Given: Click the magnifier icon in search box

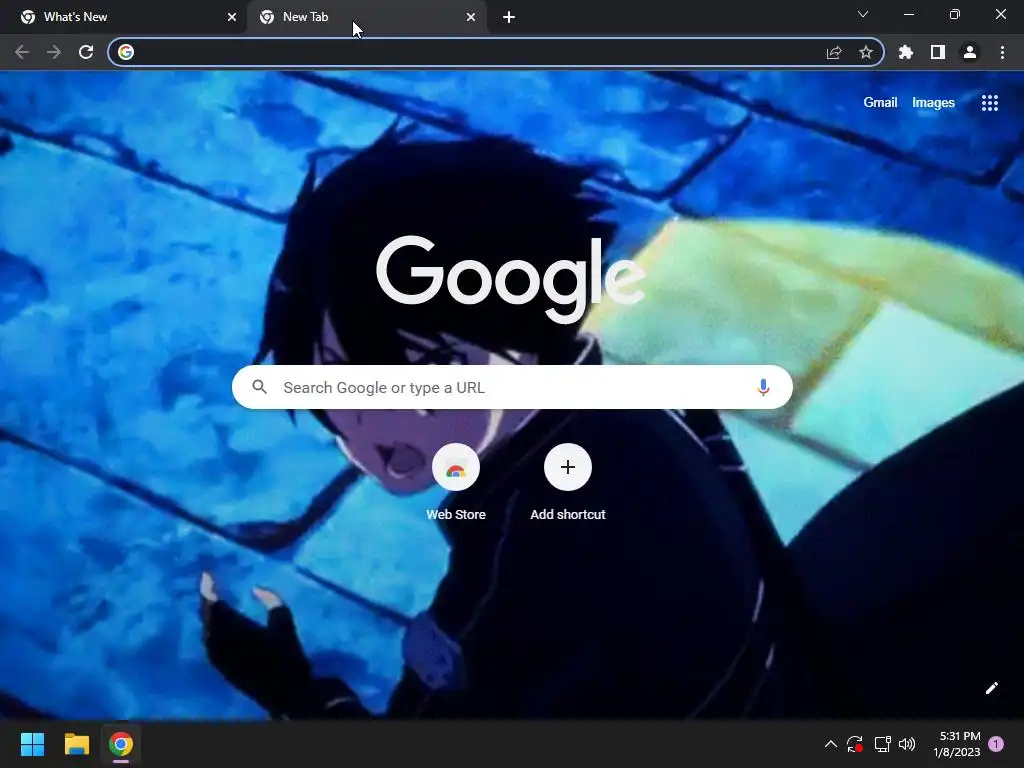Looking at the screenshot, I should click(260, 387).
